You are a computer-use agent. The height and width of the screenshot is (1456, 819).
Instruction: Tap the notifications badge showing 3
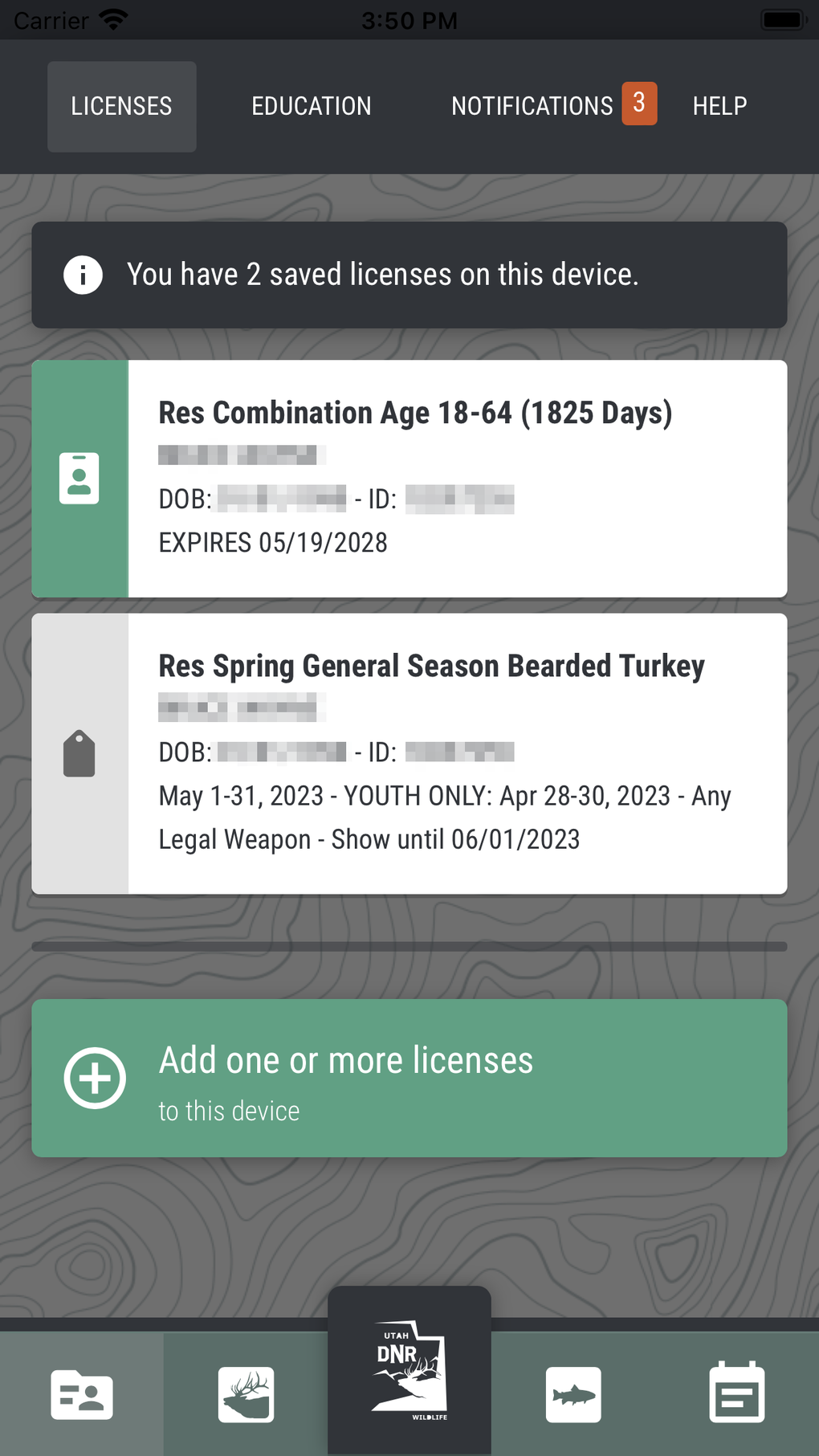639,103
